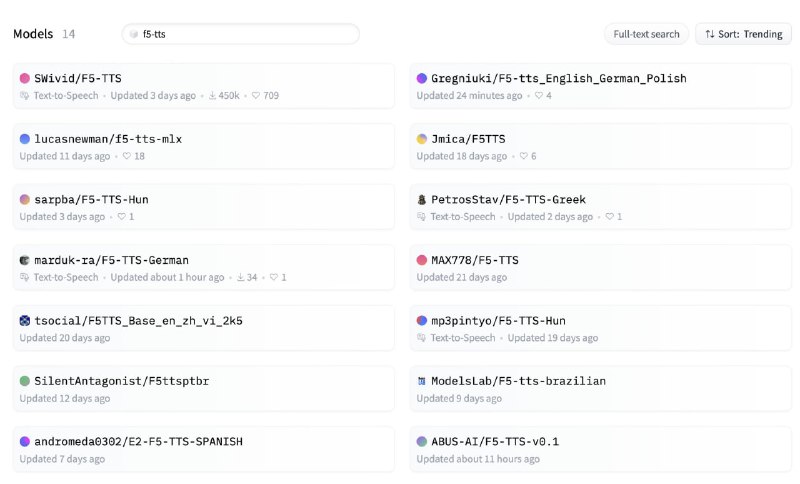800x484 pixels.
Task: Click the ABUS-AI avatar icon
Action: click(x=421, y=442)
